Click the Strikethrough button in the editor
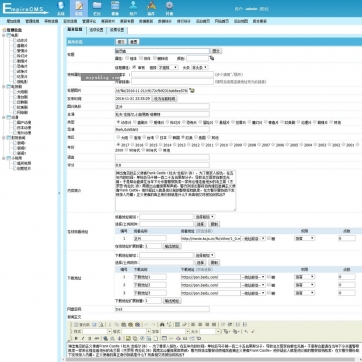This screenshot has height=362, width=362. [x=96, y=338]
